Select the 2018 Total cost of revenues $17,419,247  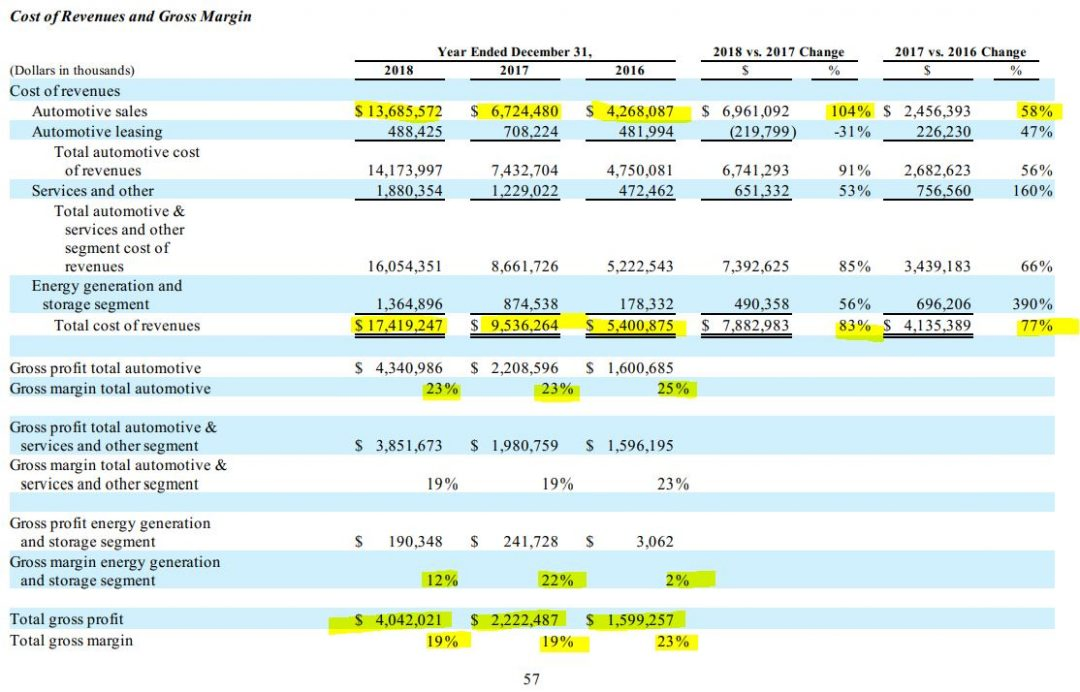(x=400, y=325)
